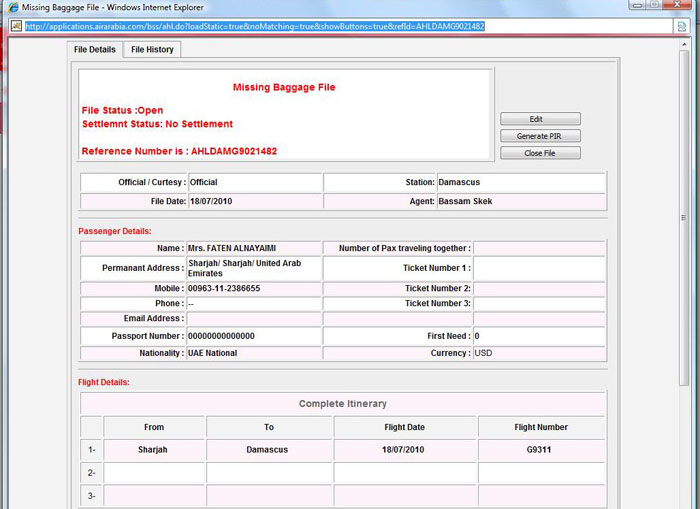Close the Internet Explorer window
This screenshot has height=509, width=700.
[x=678, y=6]
